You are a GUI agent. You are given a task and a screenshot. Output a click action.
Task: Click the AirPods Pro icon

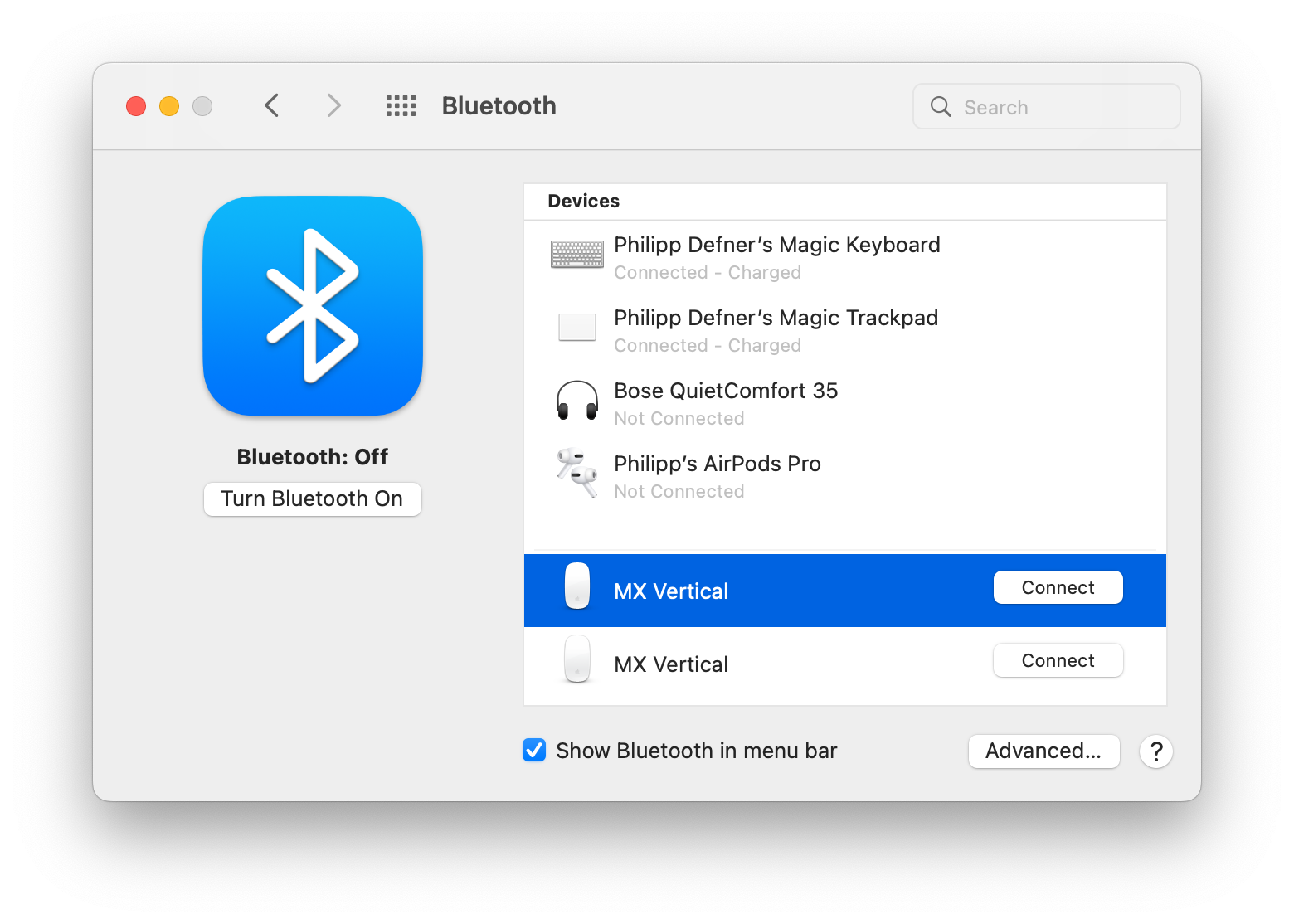[577, 473]
